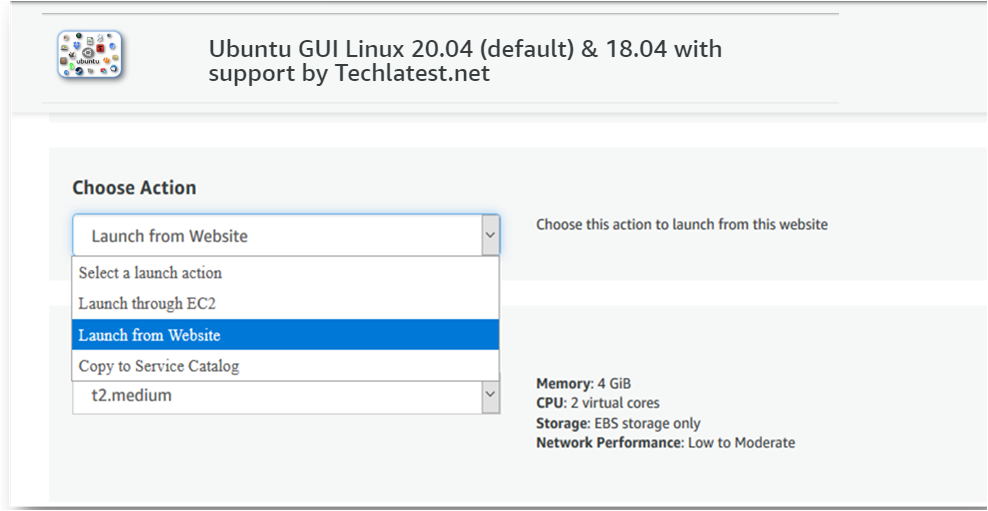Click the 'Network Performance: Low to Moderate' line
Screen dimensions: 988x511
click(665, 442)
